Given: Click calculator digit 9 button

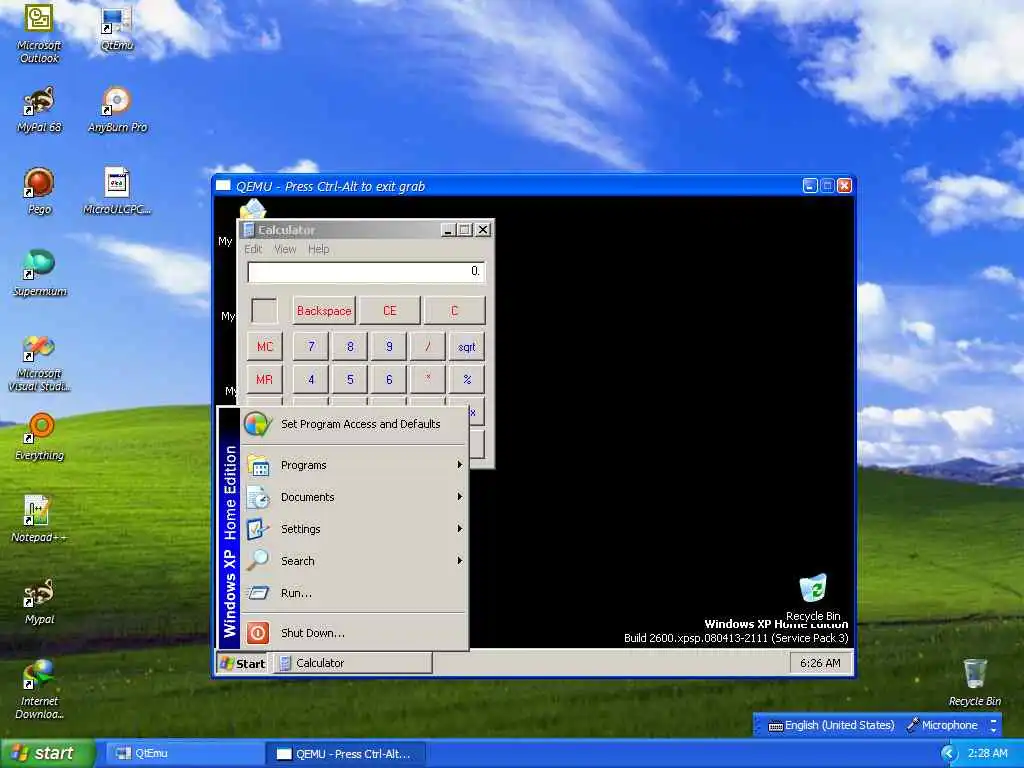Looking at the screenshot, I should (x=389, y=347).
